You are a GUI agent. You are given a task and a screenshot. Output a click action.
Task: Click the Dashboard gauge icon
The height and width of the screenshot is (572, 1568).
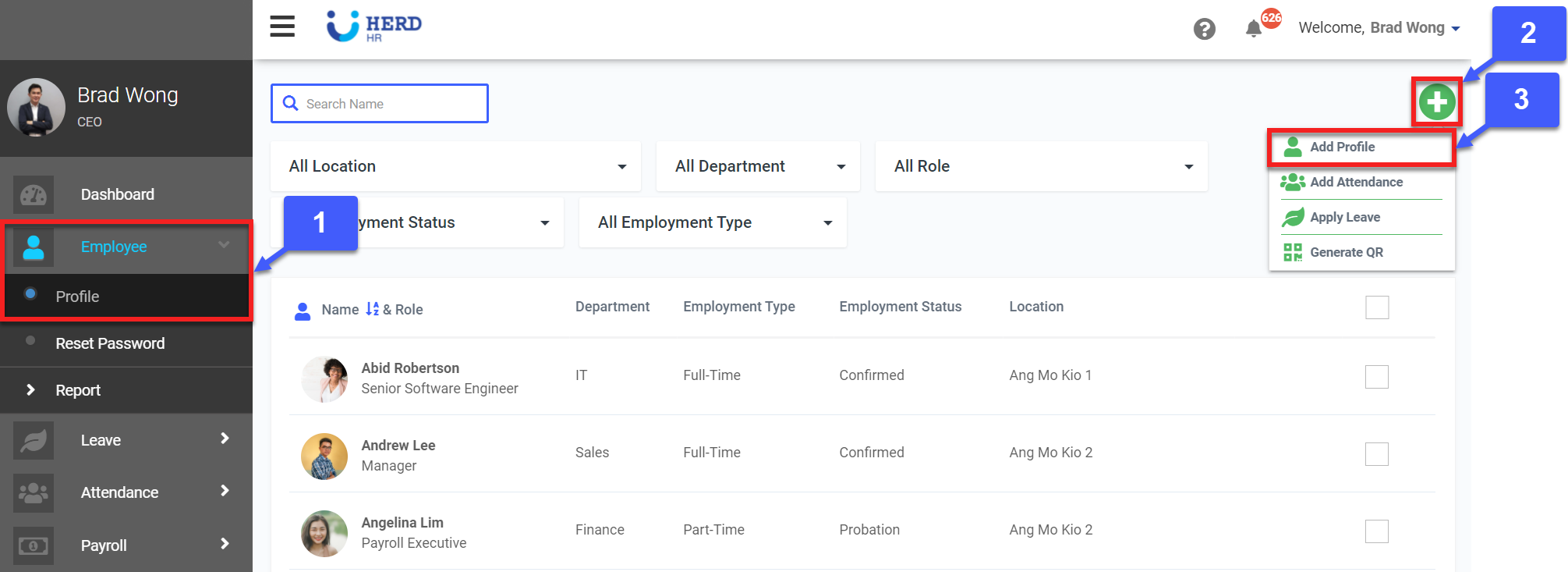tap(34, 194)
